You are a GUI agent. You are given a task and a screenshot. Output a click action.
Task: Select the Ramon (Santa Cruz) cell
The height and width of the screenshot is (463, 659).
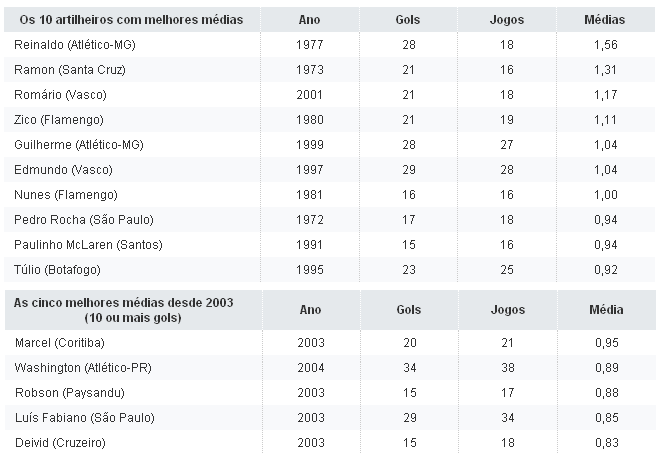click(70, 70)
